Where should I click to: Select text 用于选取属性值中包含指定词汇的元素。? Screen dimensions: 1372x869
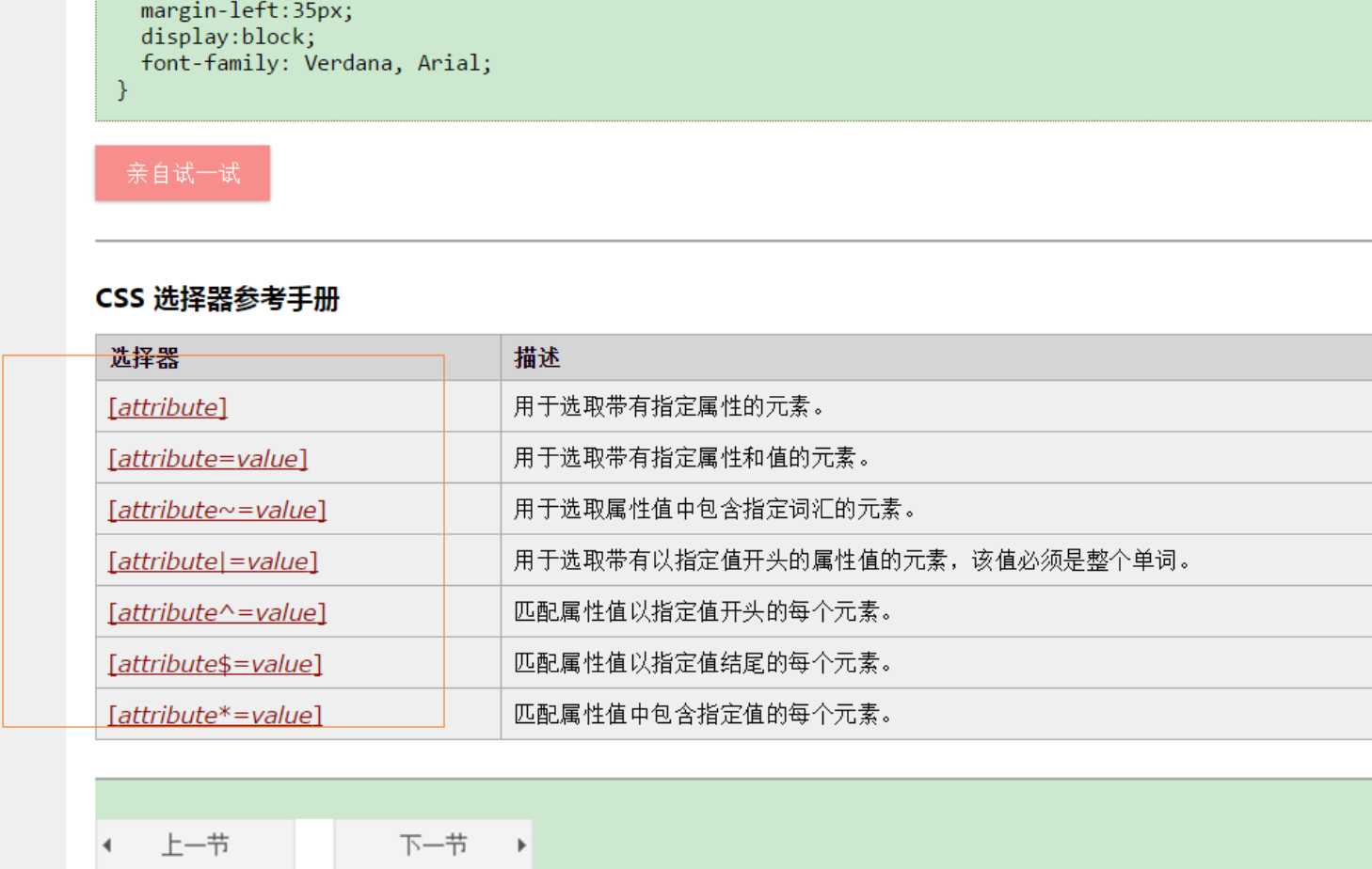coord(716,509)
